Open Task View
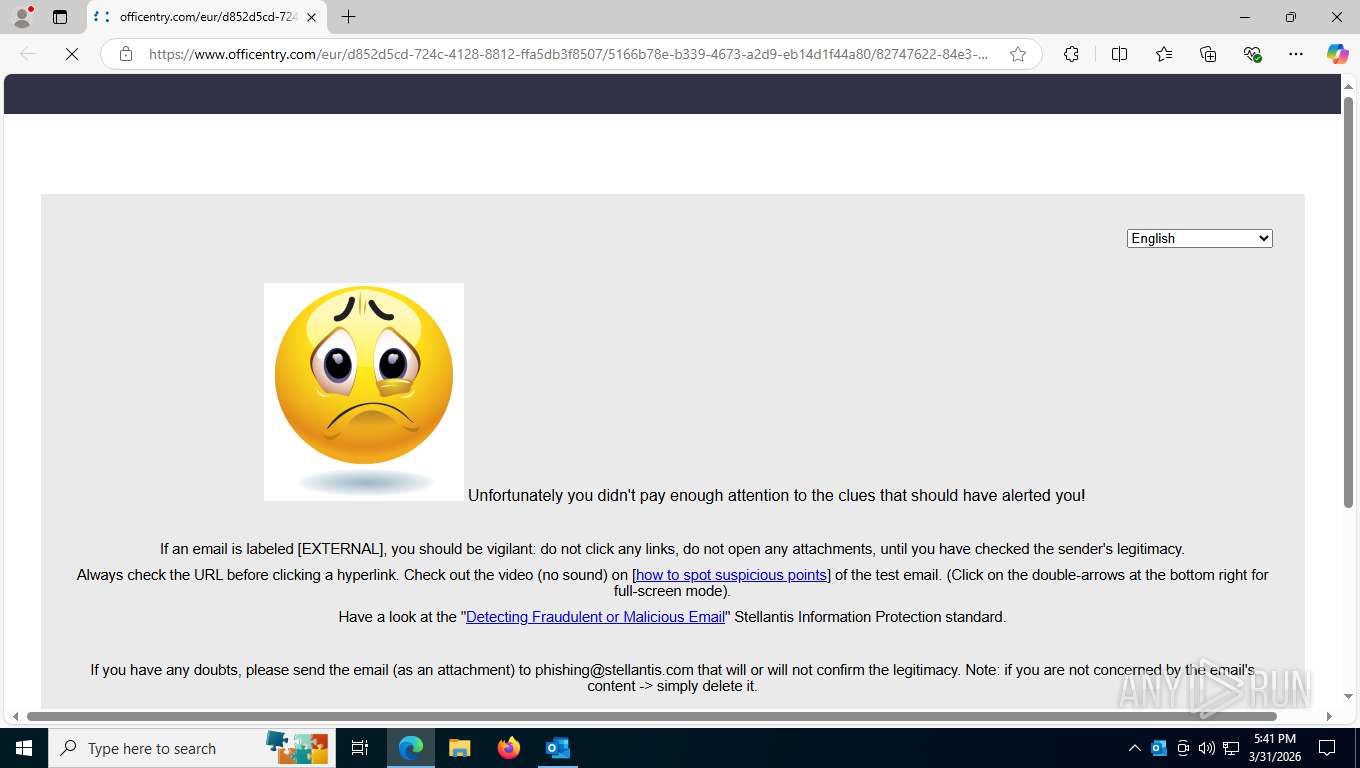The image size is (1360, 768). pos(360,748)
